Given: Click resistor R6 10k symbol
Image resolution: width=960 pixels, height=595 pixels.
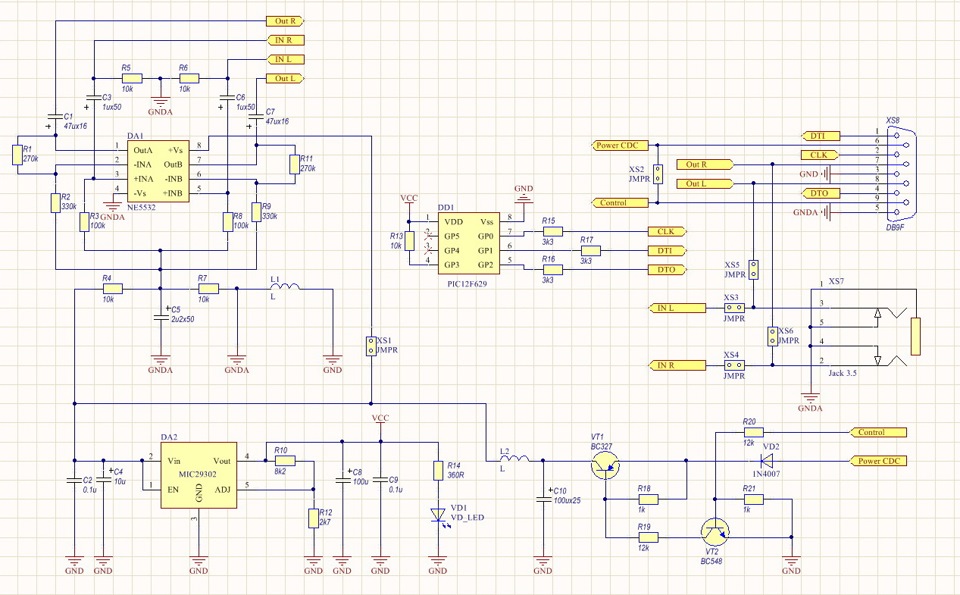Looking at the screenshot, I should (x=189, y=78).
